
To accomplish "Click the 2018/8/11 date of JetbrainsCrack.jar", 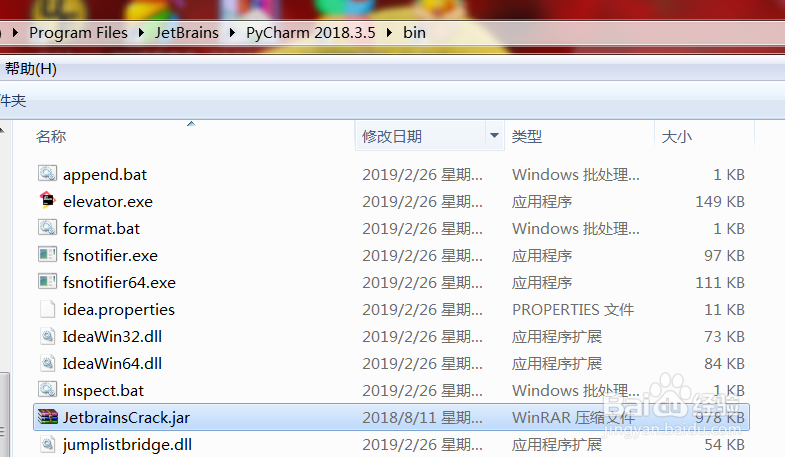I will point(422,417).
